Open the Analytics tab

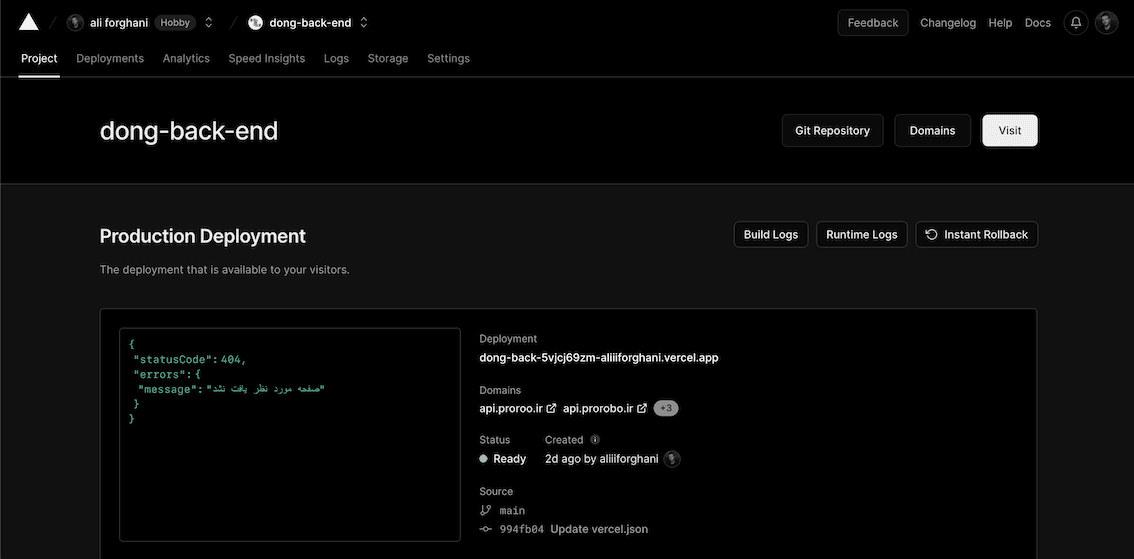click(186, 59)
